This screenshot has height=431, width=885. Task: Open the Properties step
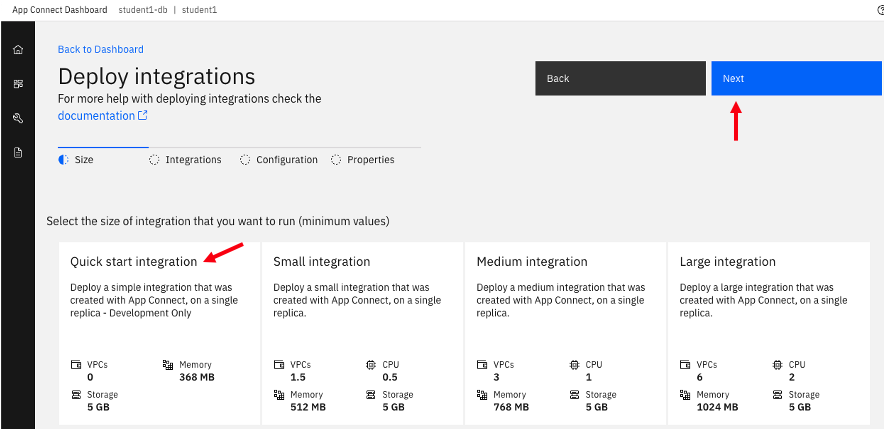[363, 160]
